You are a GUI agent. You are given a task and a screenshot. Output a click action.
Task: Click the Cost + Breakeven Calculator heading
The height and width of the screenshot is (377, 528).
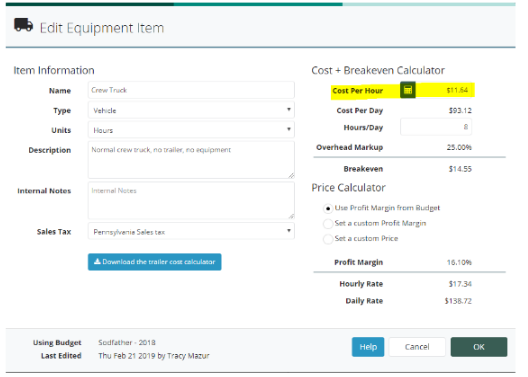[378, 70]
